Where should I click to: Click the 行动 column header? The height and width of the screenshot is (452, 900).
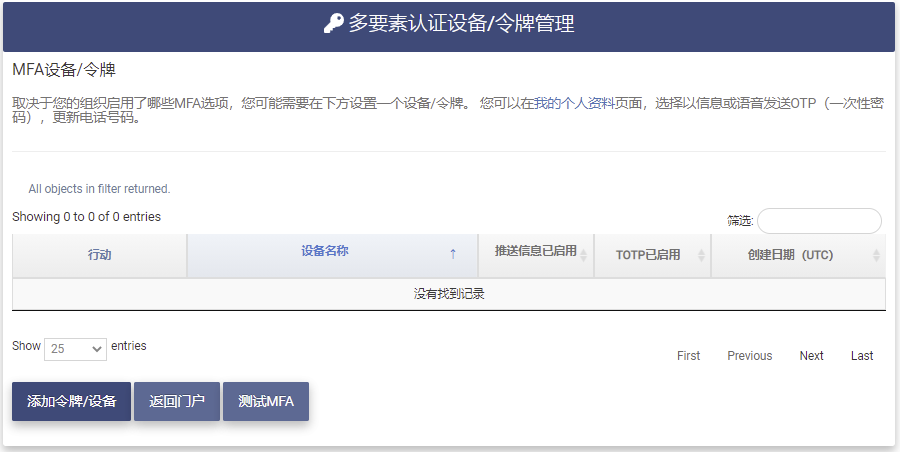(x=99, y=256)
